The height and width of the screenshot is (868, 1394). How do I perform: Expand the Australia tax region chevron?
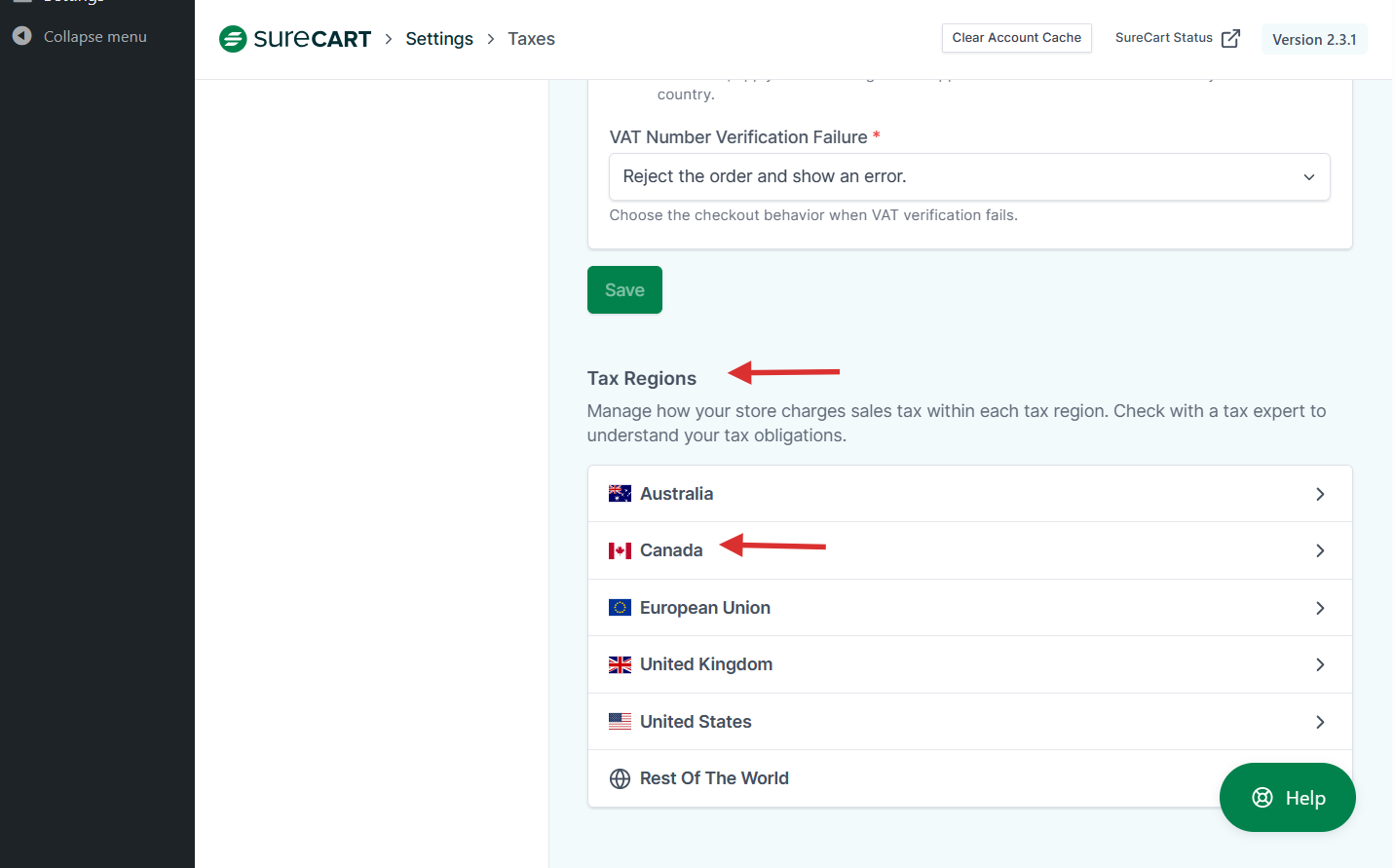[x=1320, y=494]
